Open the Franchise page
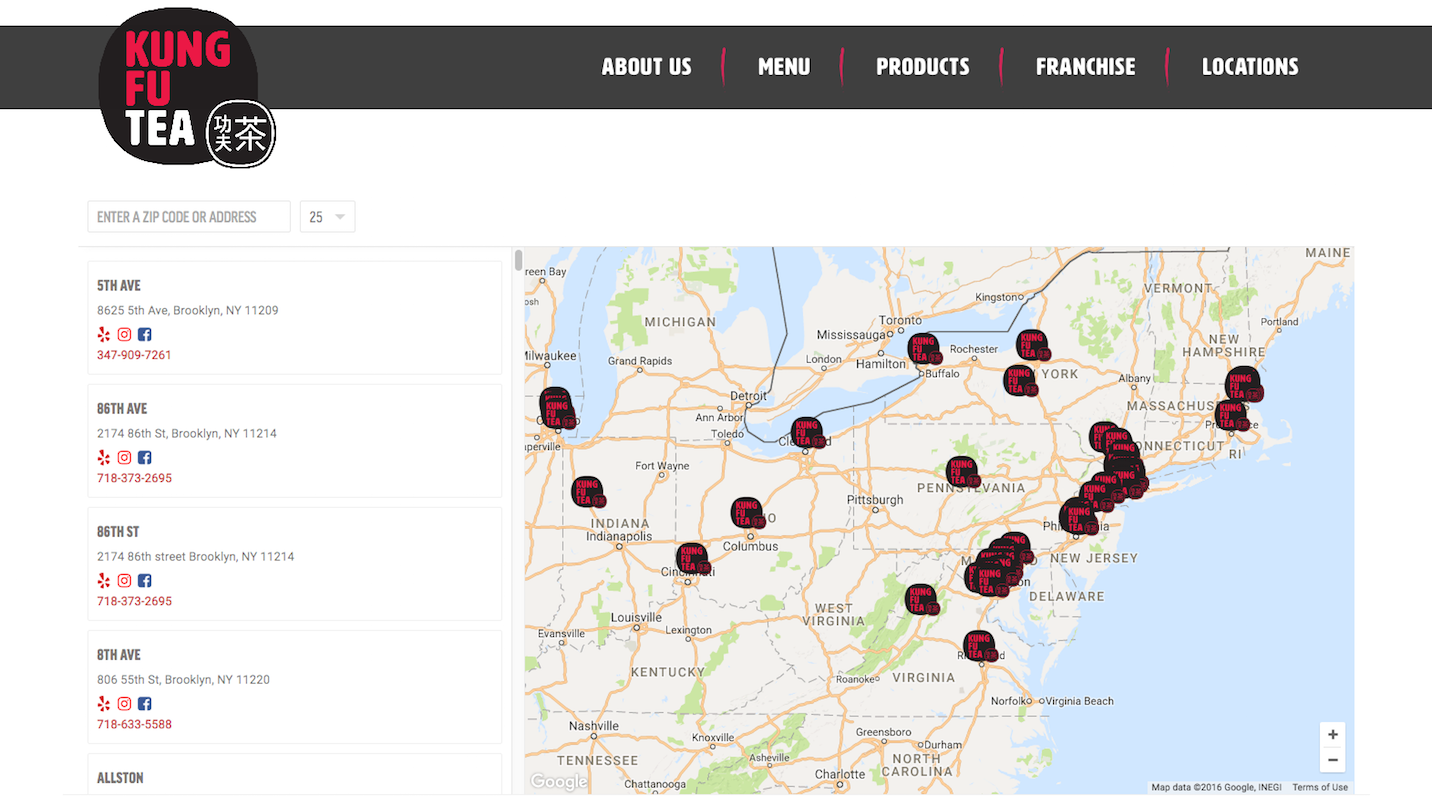This screenshot has height=806, width=1432. (x=1085, y=67)
